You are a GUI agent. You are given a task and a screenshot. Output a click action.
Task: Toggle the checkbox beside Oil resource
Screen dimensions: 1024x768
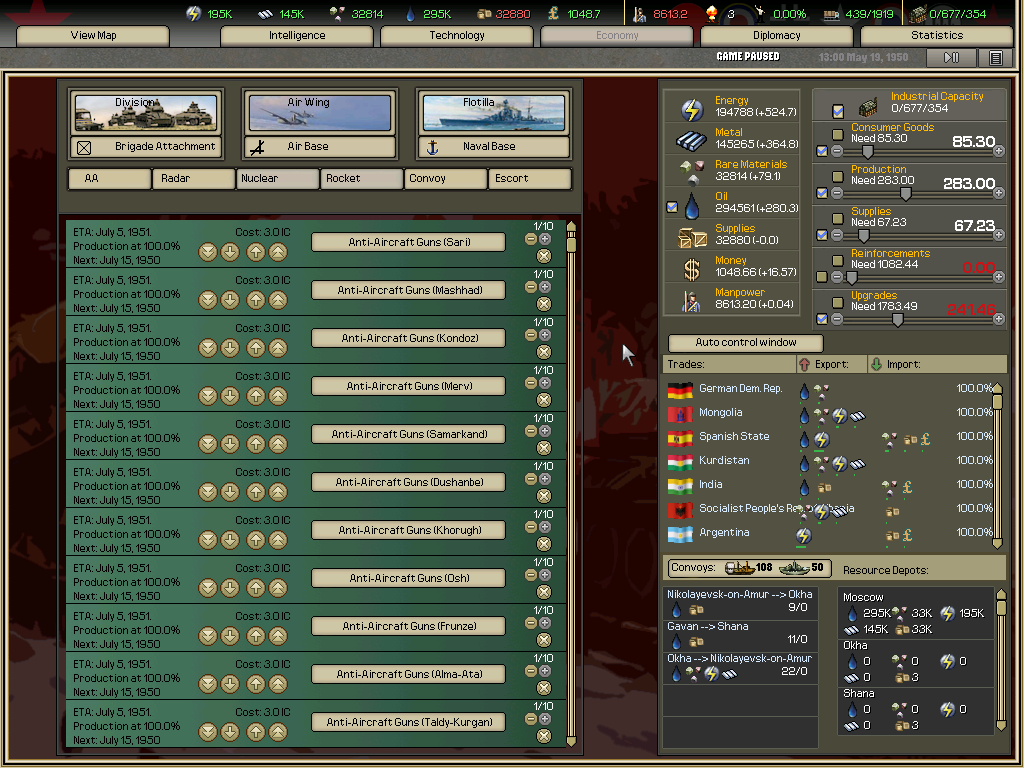click(x=672, y=207)
